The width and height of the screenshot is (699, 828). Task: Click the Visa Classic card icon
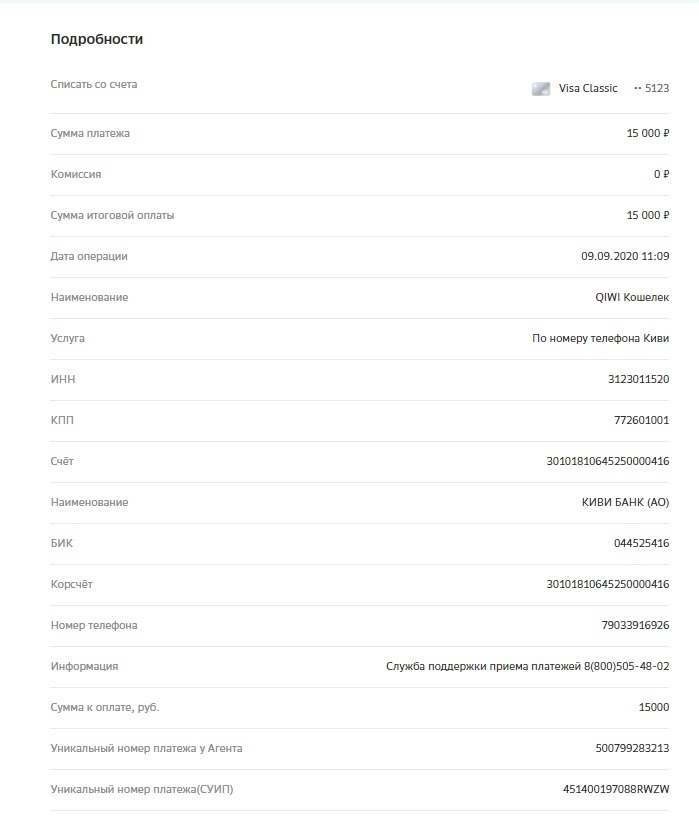click(x=540, y=89)
